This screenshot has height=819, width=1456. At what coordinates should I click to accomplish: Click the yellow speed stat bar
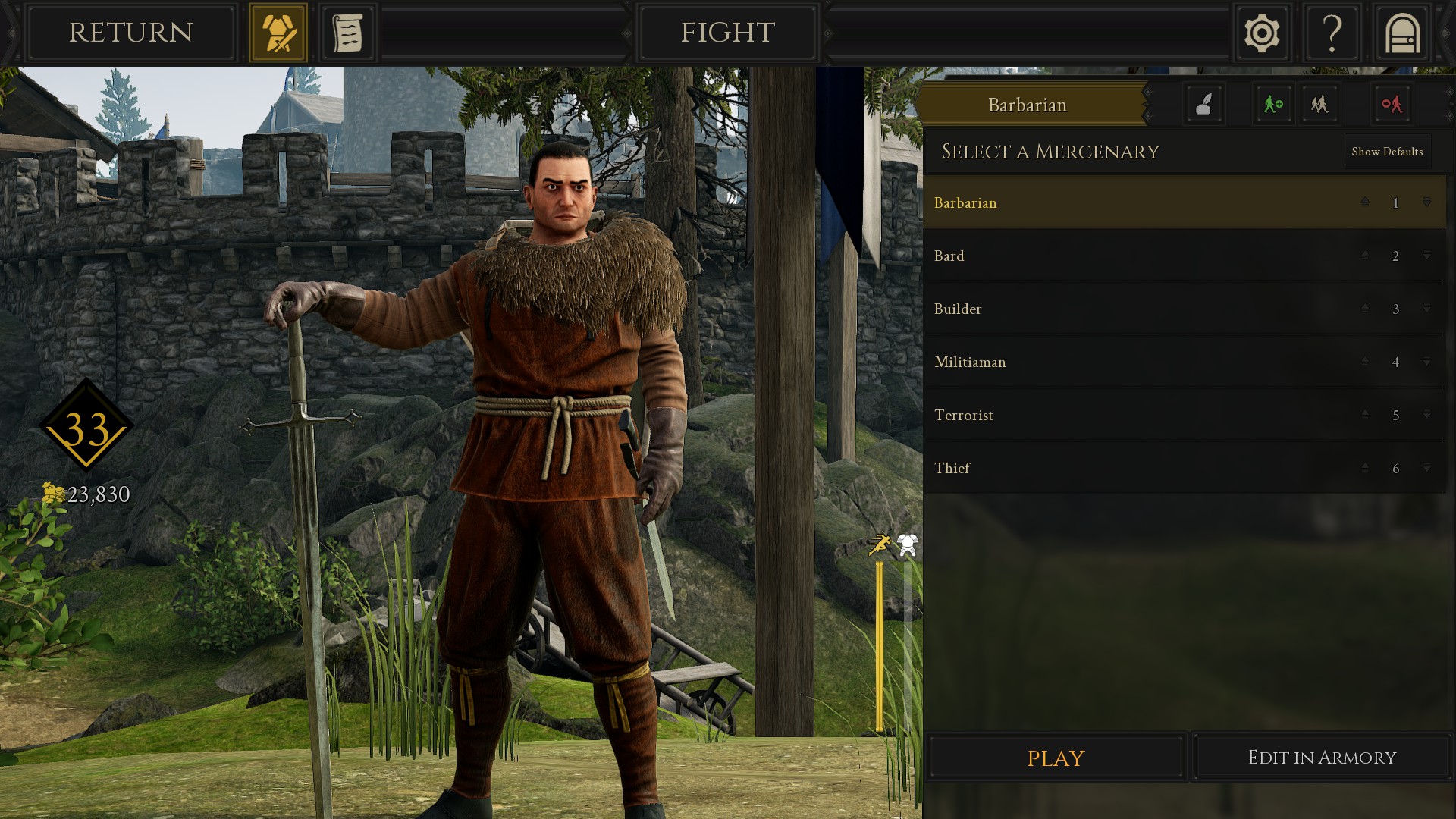pyautogui.click(x=880, y=646)
